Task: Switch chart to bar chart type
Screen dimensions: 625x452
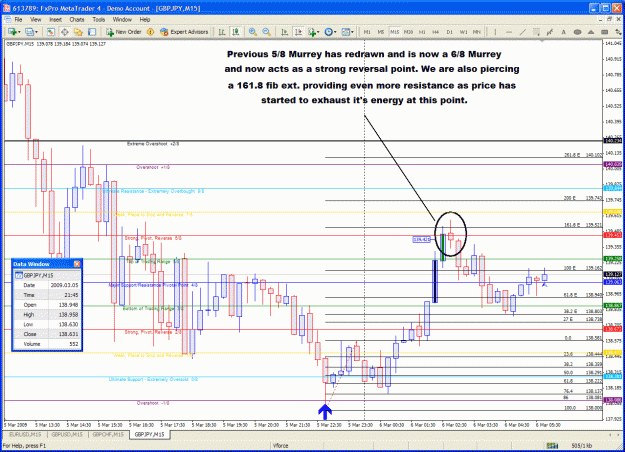Action: pos(222,32)
